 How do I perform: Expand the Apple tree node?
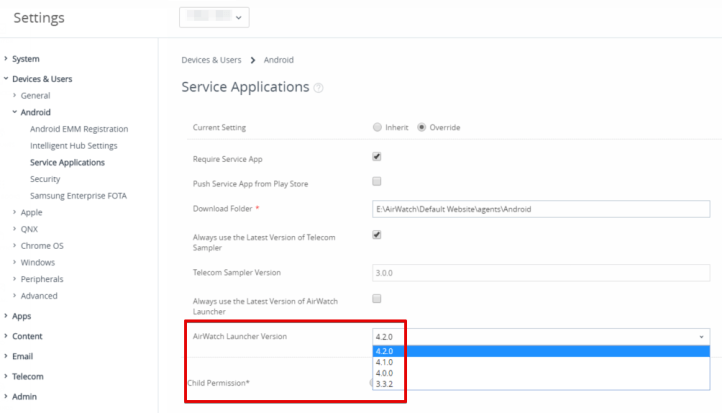coord(32,213)
